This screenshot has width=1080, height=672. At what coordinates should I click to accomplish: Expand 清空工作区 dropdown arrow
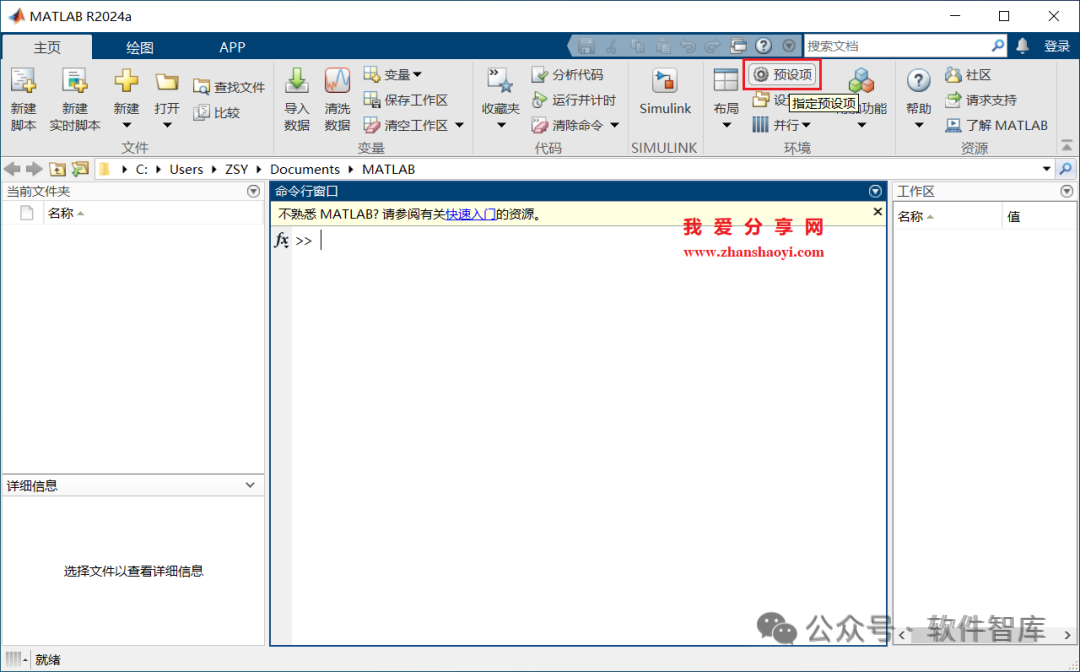coord(459,125)
